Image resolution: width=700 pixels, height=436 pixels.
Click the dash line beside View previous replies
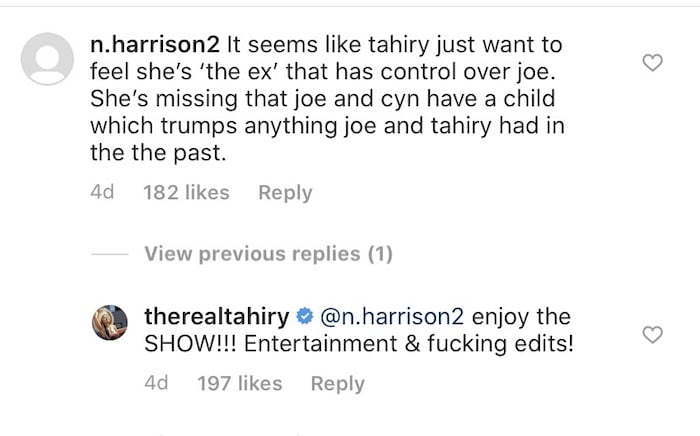pos(109,254)
